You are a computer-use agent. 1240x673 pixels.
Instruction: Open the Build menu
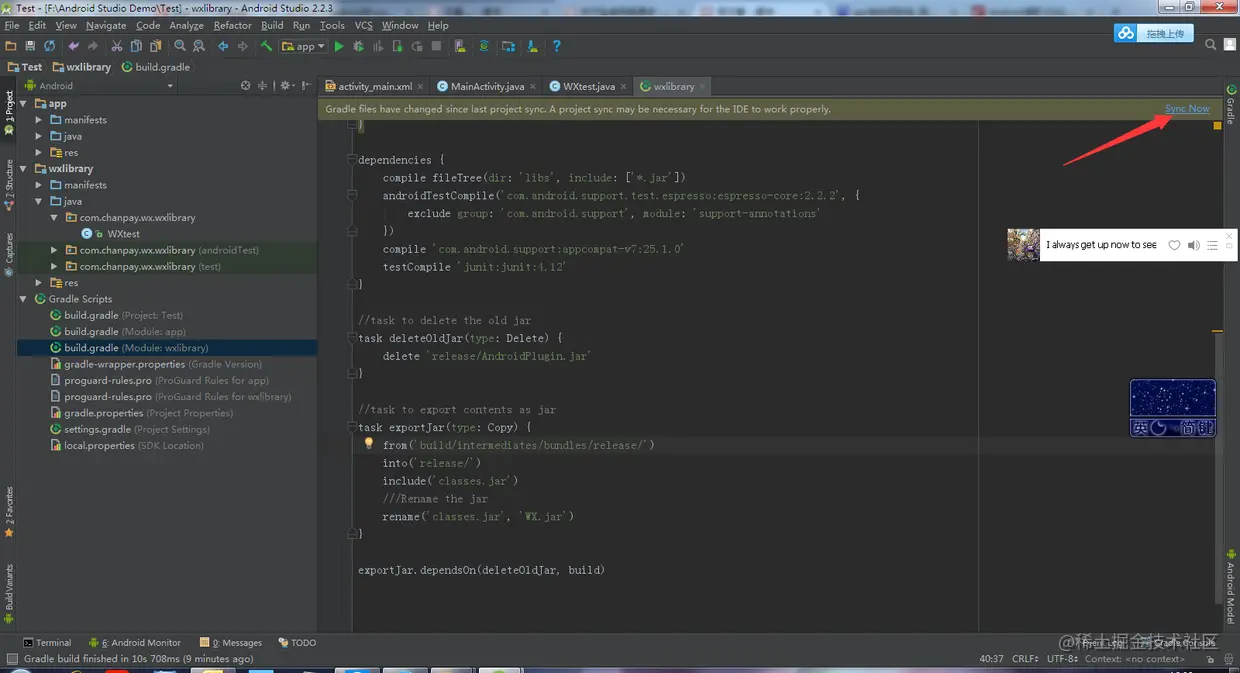pos(272,25)
